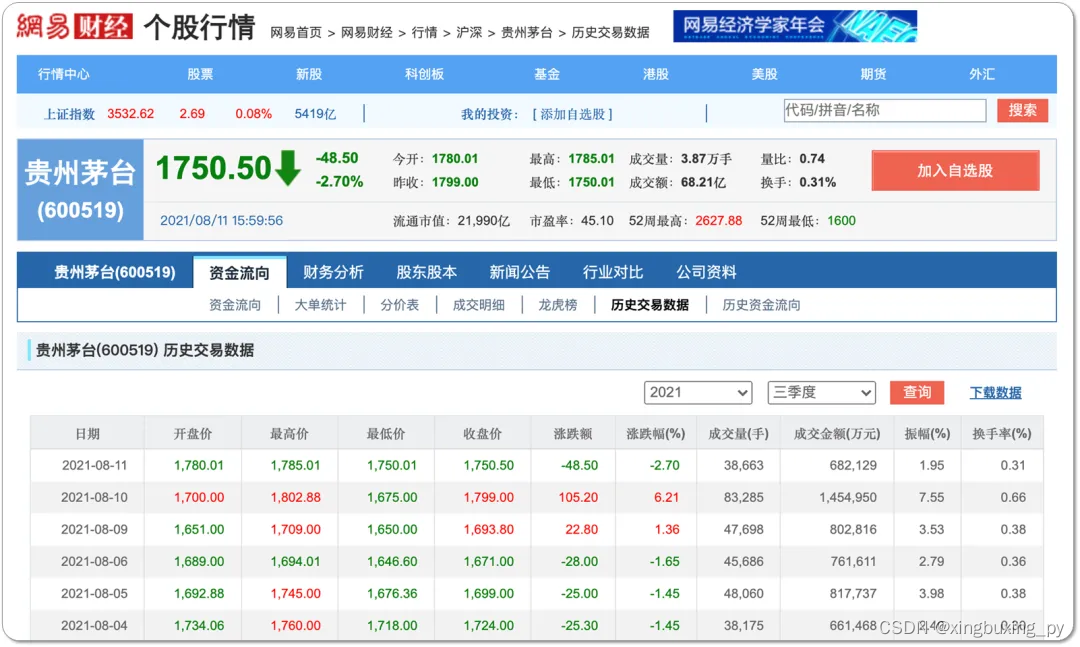This screenshot has width=1080, height=647.
Task: Open the 网易经济学家年会 banner
Action: tap(794, 26)
